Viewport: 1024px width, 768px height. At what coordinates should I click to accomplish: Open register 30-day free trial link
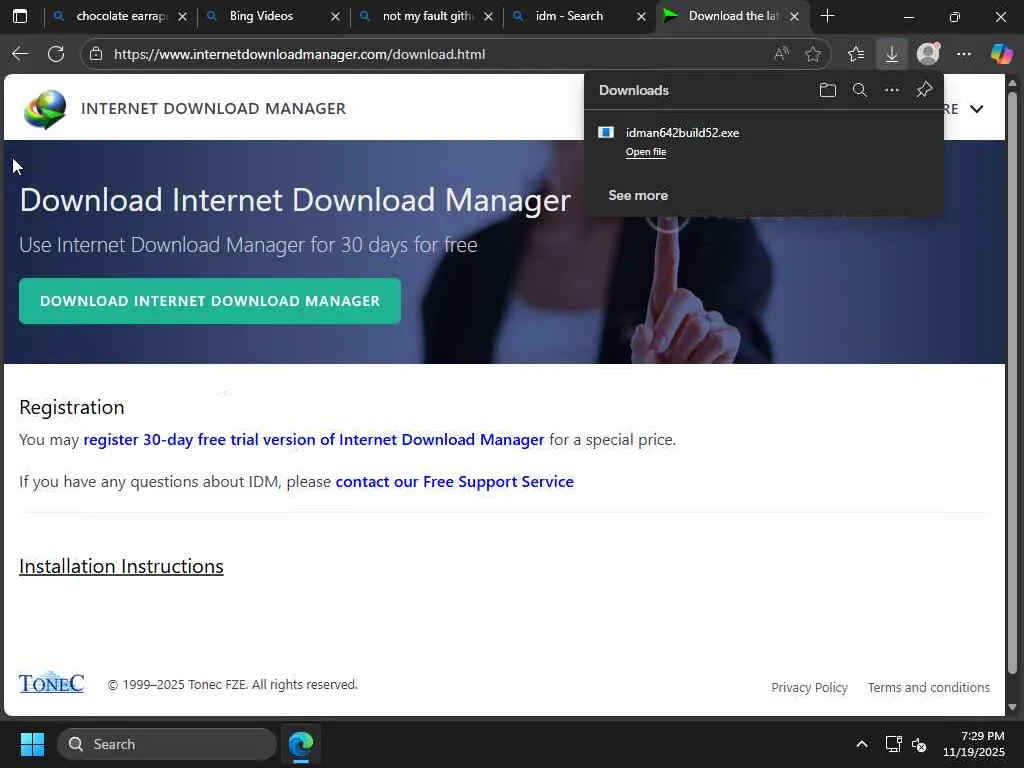(313, 440)
